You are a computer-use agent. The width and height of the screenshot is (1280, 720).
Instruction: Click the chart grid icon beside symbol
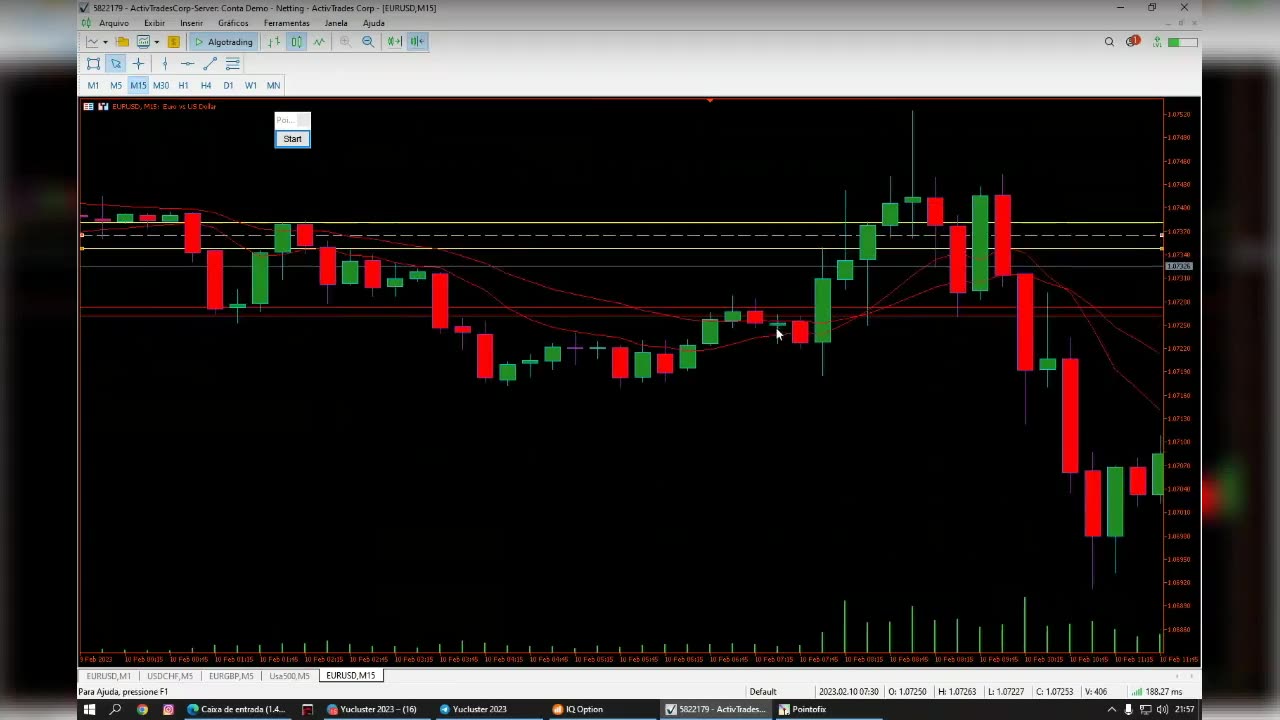coord(88,106)
